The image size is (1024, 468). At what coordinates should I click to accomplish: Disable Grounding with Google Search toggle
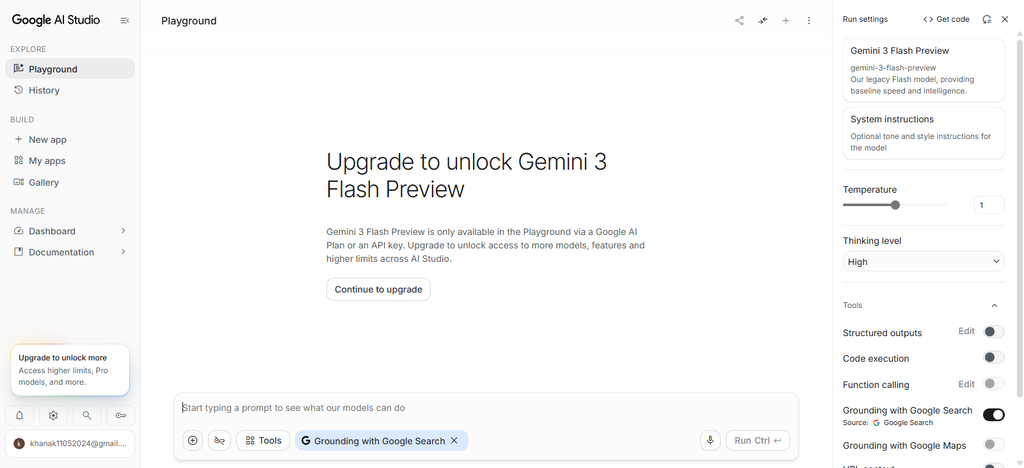coord(993,414)
